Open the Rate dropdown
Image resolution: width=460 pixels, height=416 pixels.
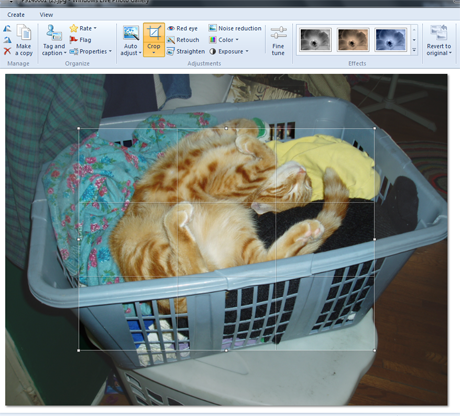(x=83, y=28)
